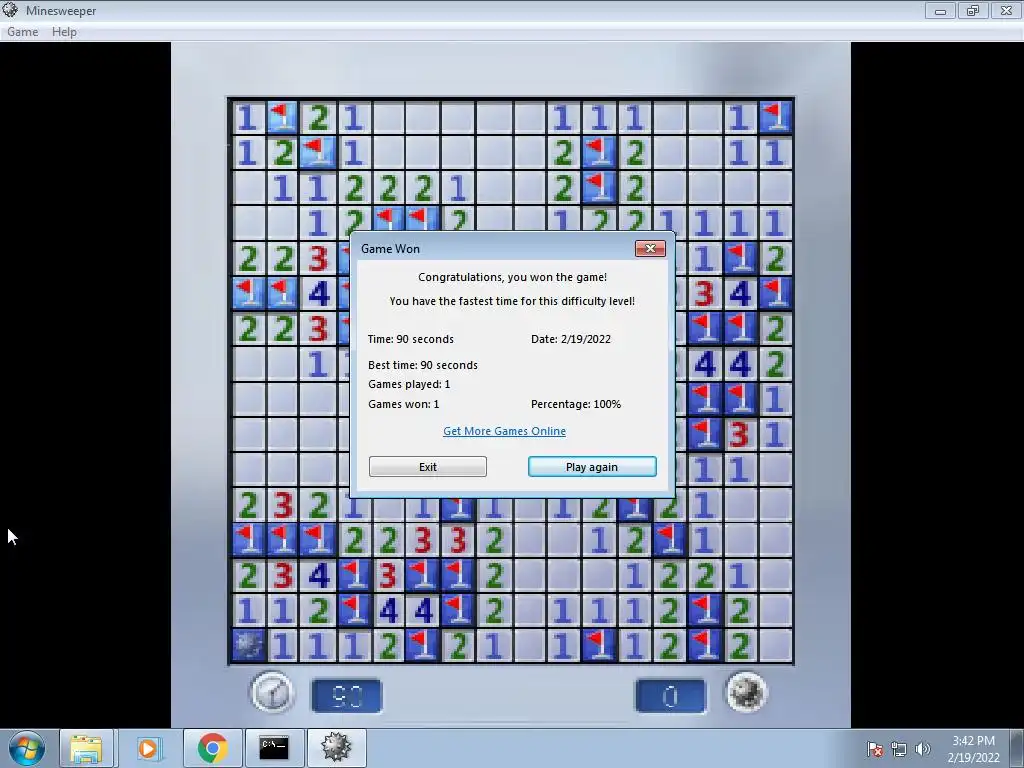
Task: Open the Help menu
Action: (64, 31)
